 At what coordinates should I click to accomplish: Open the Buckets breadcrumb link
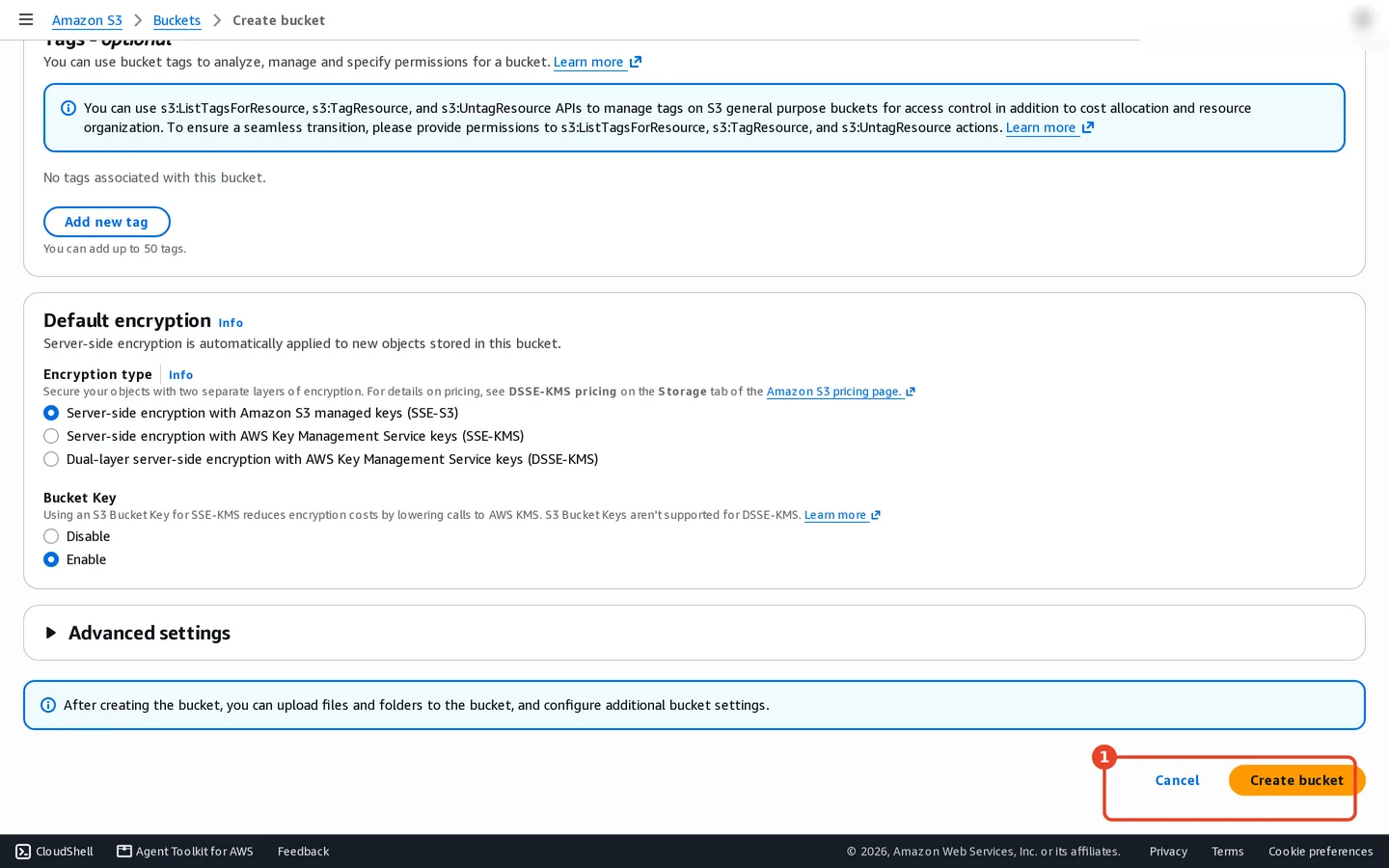[x=177, y=20]
